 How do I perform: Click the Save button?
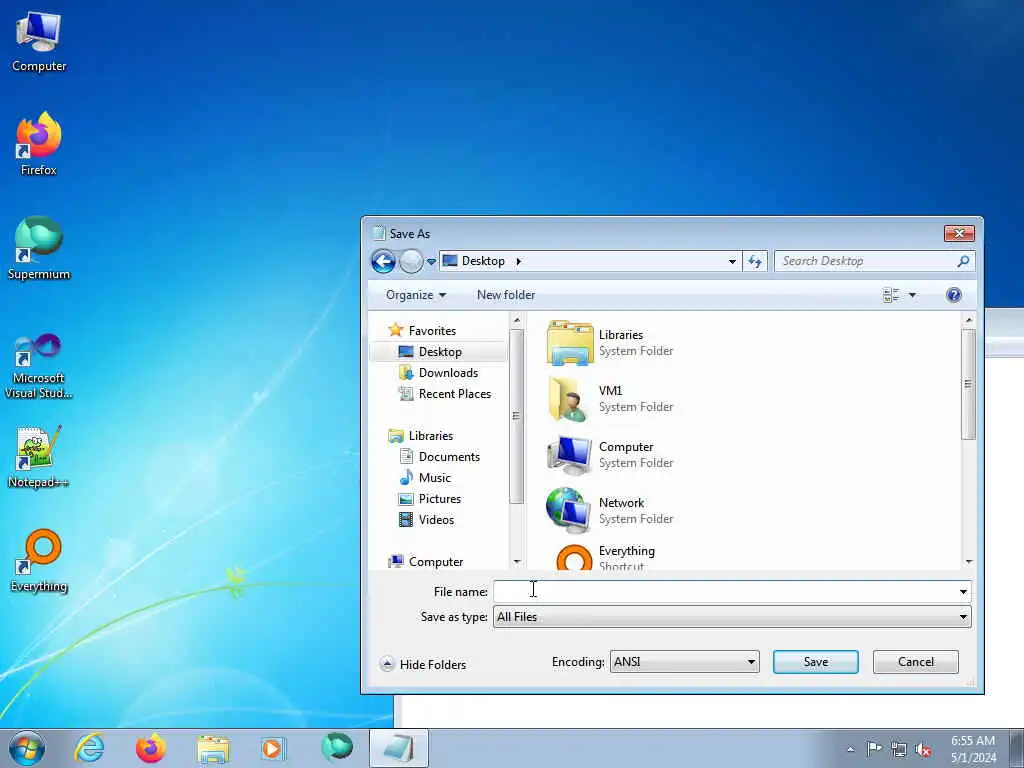[816, 662]
